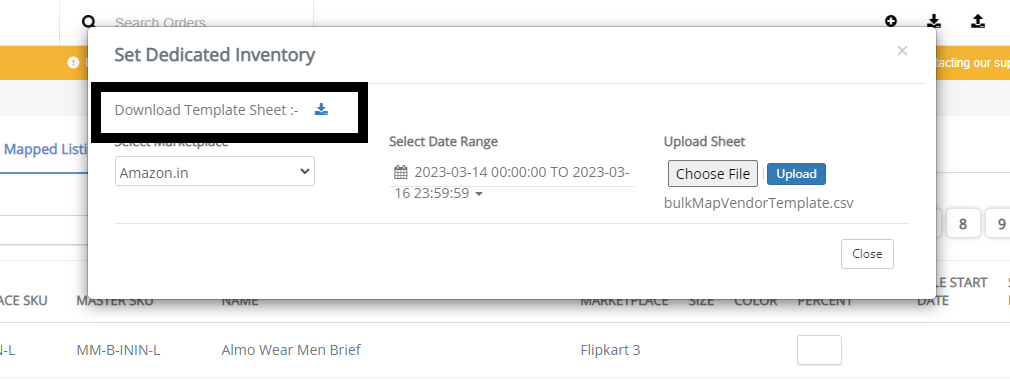Click the Close button in the dialog
This screenshot has width=1010, height=380.
[867, 254]
